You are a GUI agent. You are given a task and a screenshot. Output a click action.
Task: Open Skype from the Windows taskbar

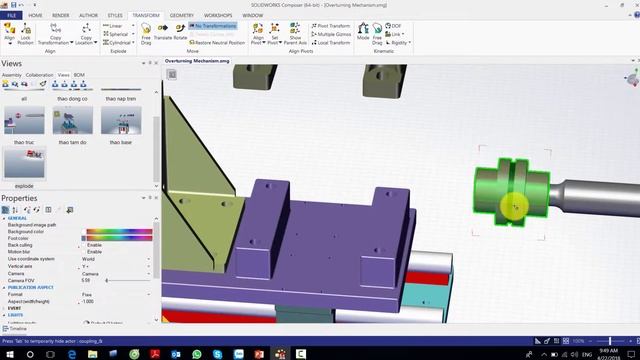pos(218,354)
